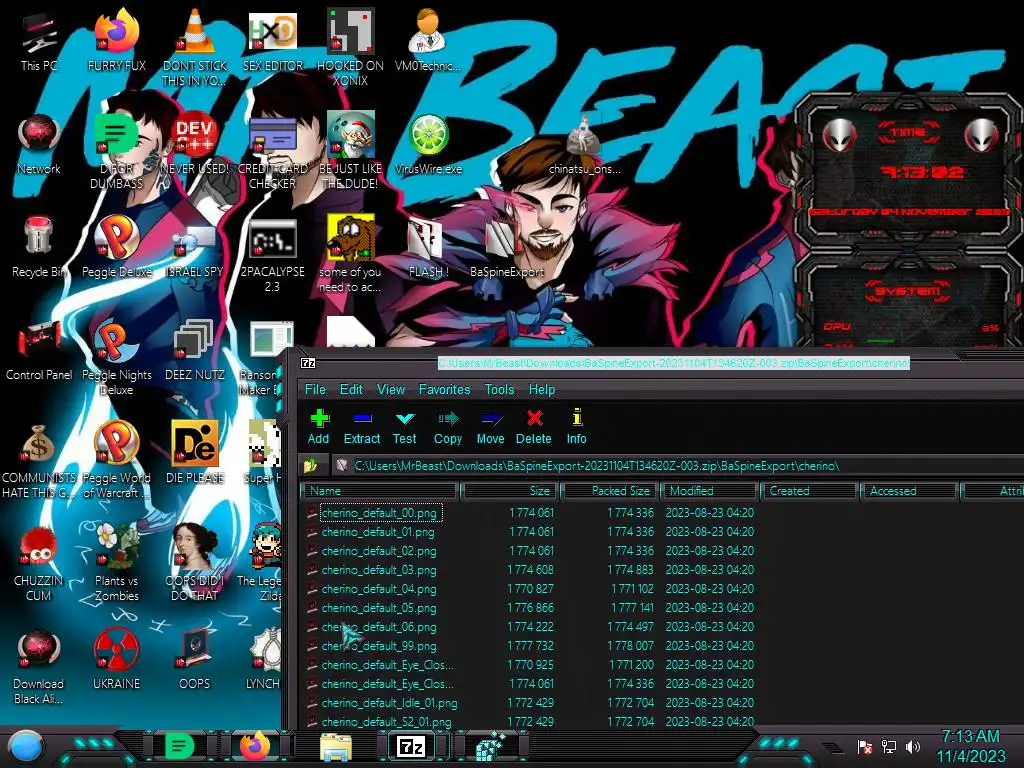This screenshot has height=768, width=1024.
Task: Sort by the Created column header
Action: (810, 491)
